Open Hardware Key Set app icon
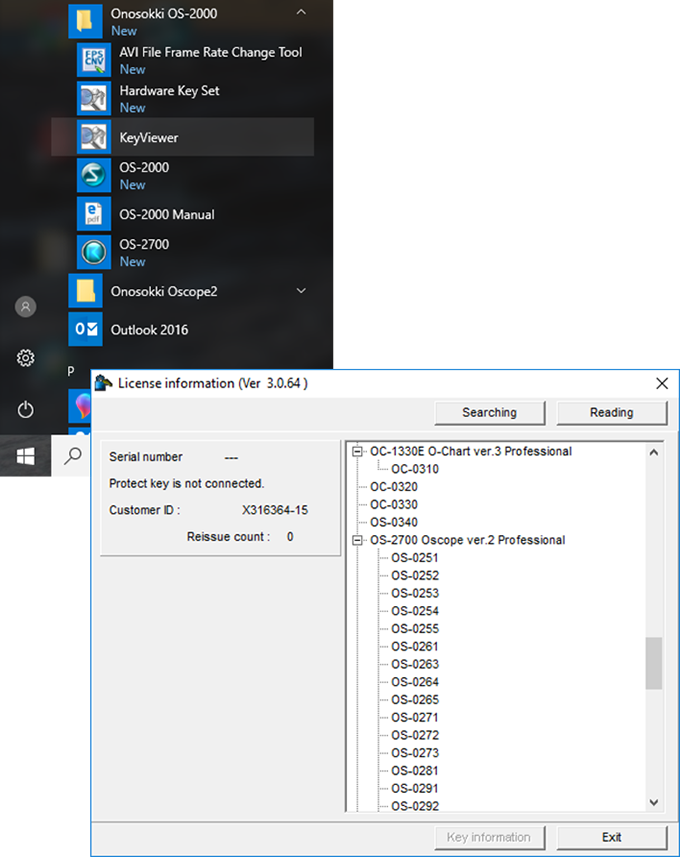The image size is (680, 857). click(x=94, y=99)
